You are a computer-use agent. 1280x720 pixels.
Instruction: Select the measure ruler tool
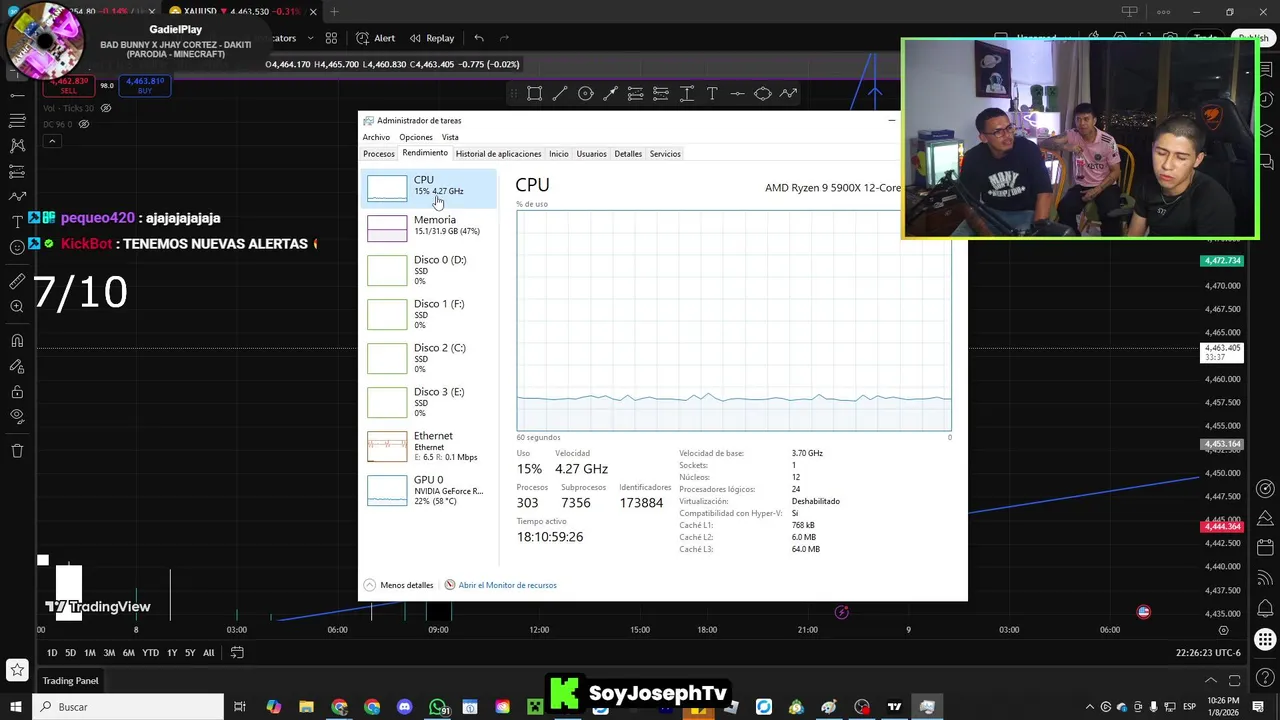click(17, 282)
